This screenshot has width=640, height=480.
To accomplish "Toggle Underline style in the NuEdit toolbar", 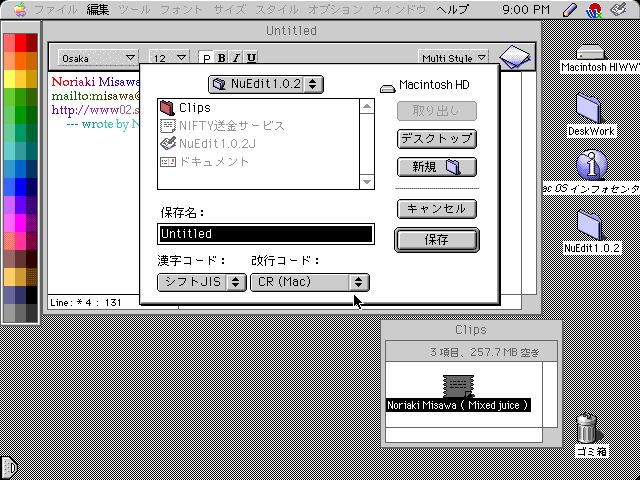I will click(251, 58).
